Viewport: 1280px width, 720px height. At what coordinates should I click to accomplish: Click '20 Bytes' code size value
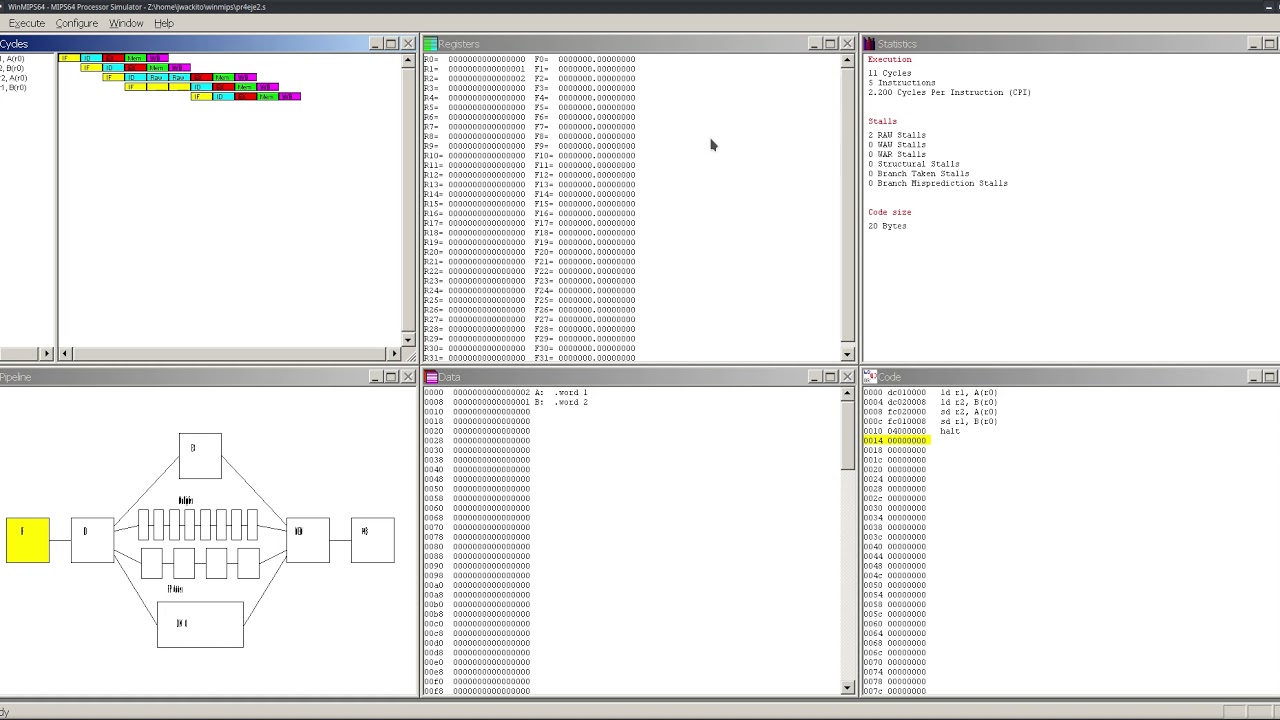point(888,226)
